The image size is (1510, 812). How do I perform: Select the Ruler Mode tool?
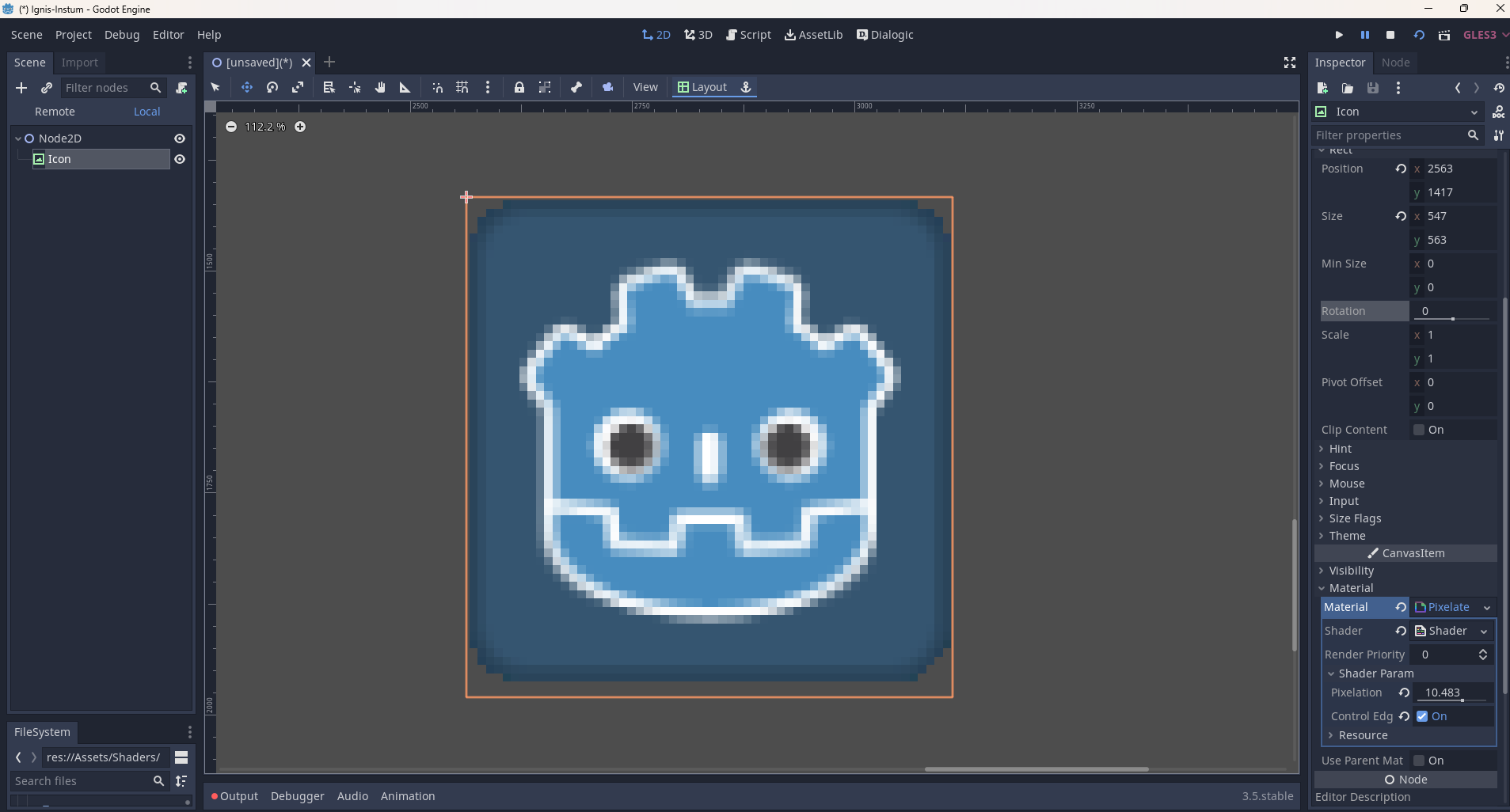405,87
